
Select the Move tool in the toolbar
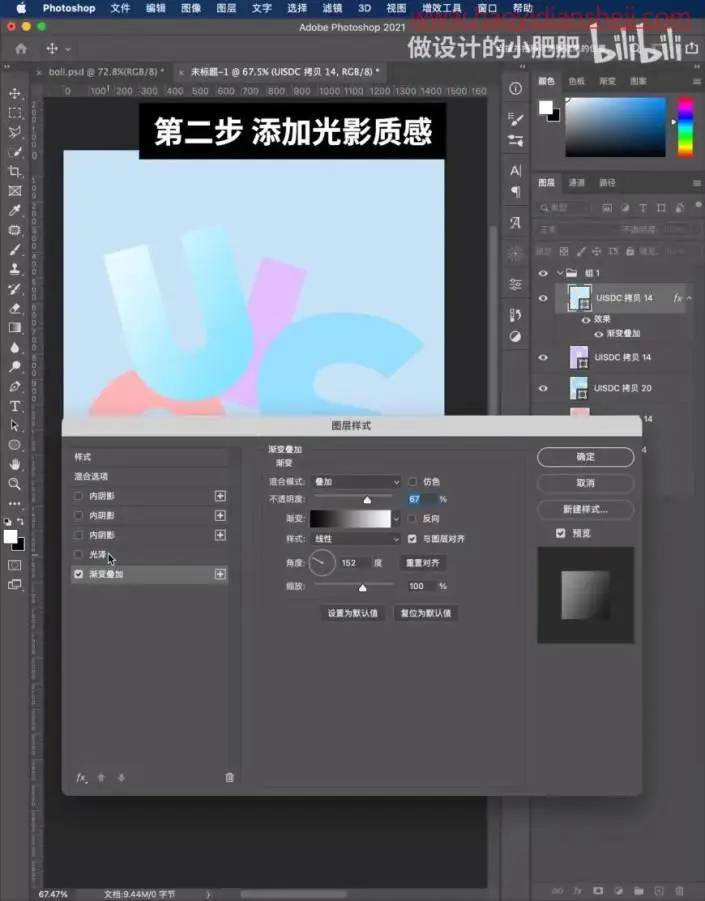pyautogui.click(x=16, y=93)
